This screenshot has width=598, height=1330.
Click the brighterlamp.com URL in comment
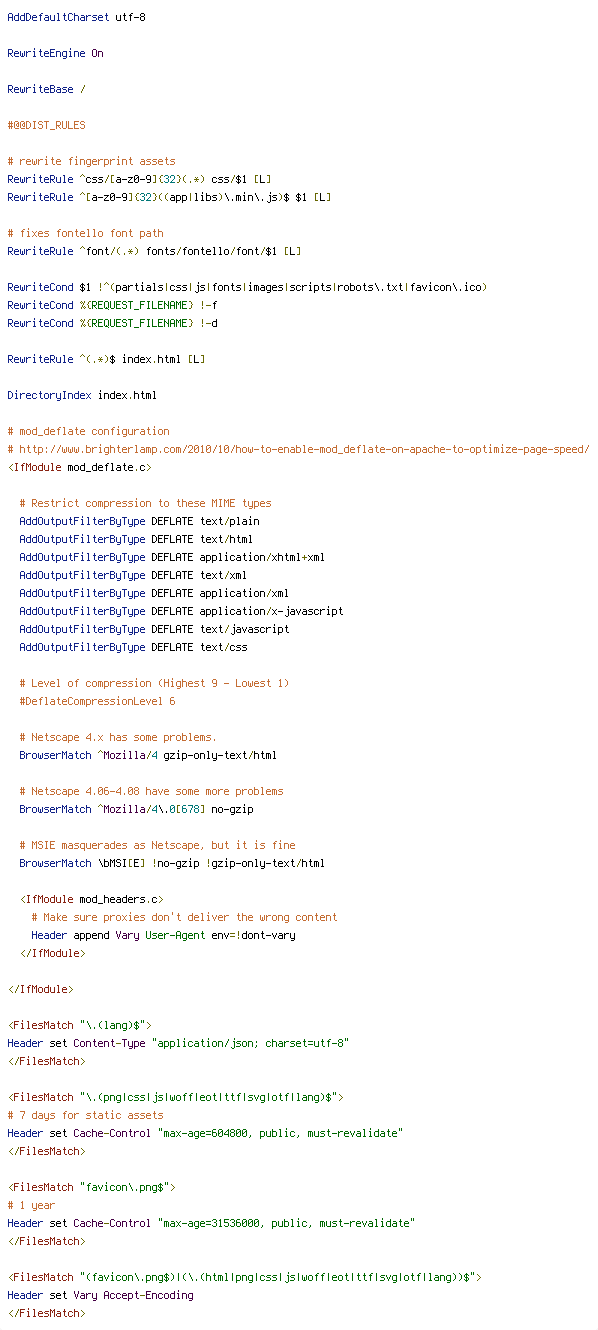(x=304, y=449)
